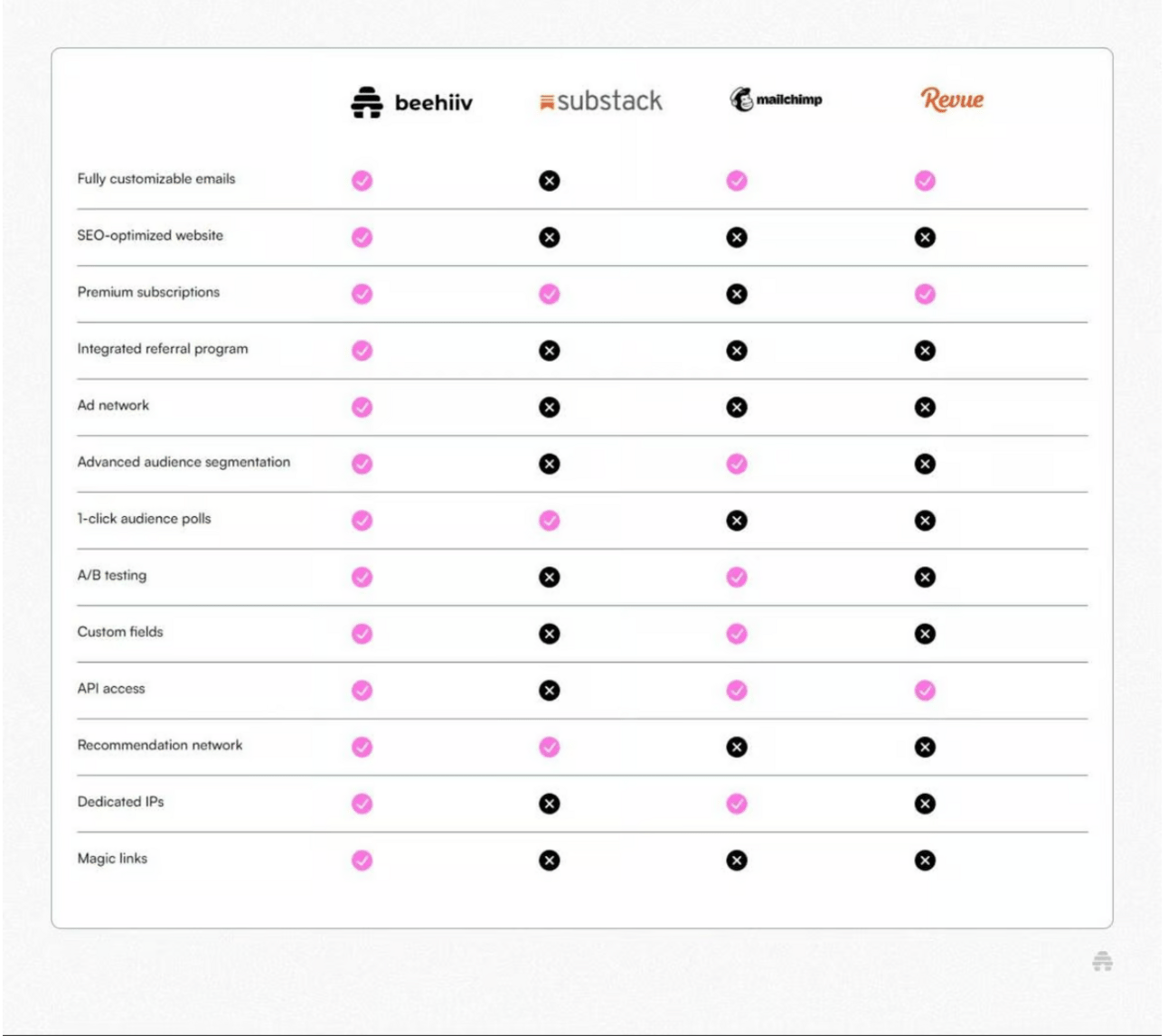Click mailchimp's X mark for Premium subscriptions
The image size is (1168, 1036).
(x=737, y=294)
